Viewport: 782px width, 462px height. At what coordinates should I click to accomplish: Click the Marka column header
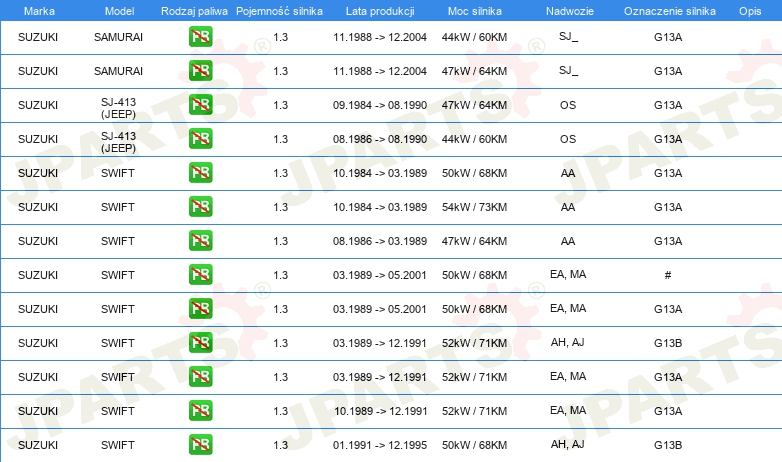point(39,11)
